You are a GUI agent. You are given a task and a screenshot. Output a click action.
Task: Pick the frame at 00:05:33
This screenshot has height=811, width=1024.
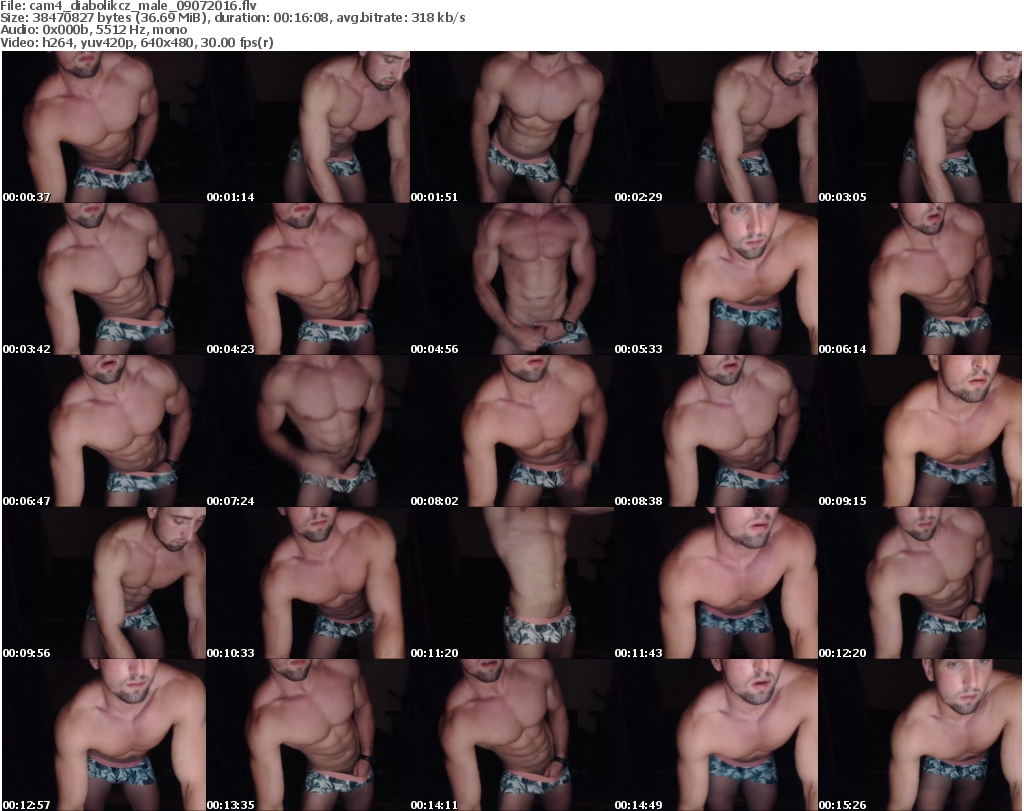tap(716, 279)
